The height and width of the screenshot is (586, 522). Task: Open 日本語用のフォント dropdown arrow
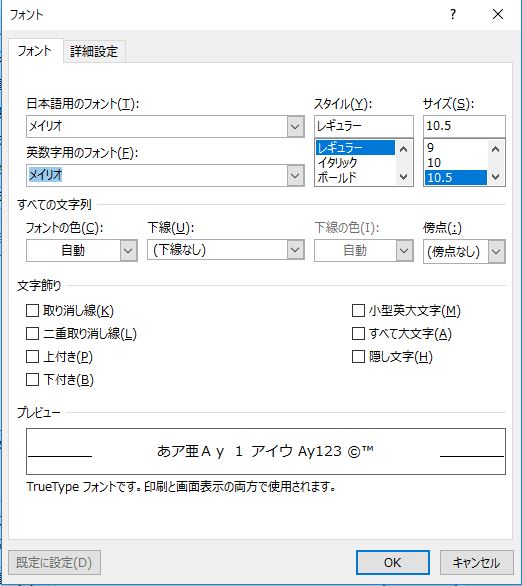click(x=295, y=126)
